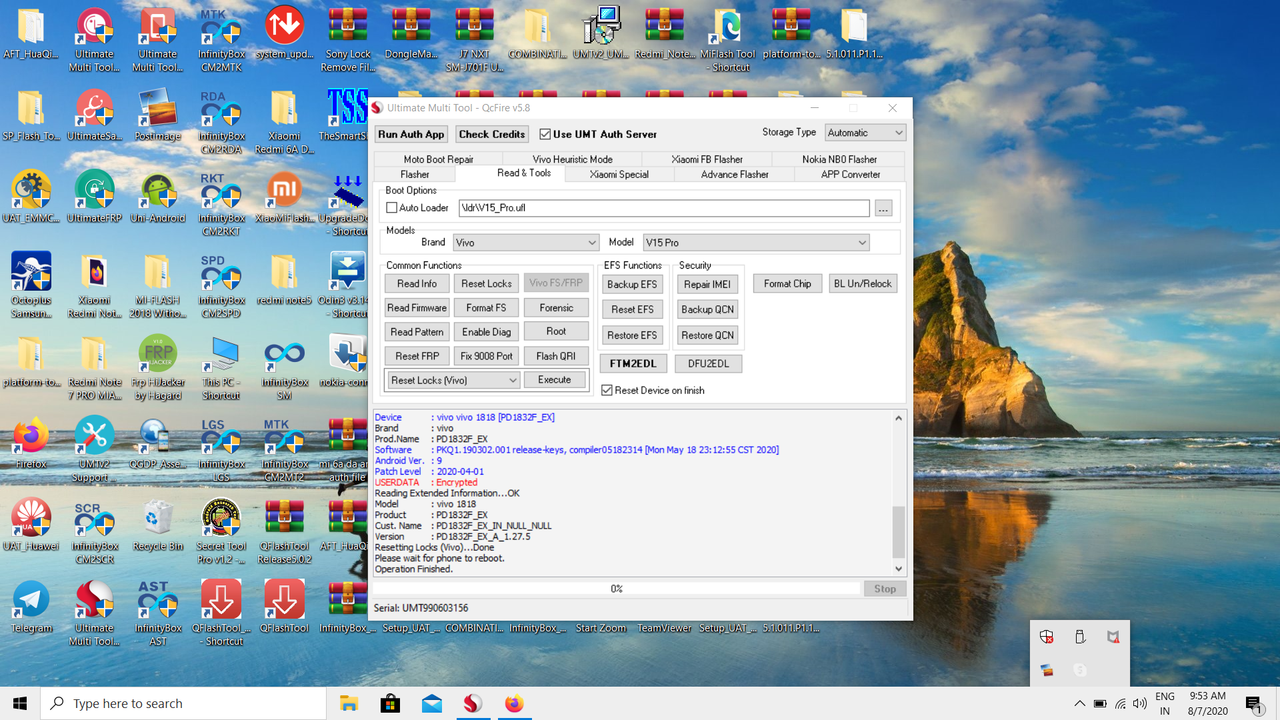Open the Storage Type dropdown

(x=864, y=131)
